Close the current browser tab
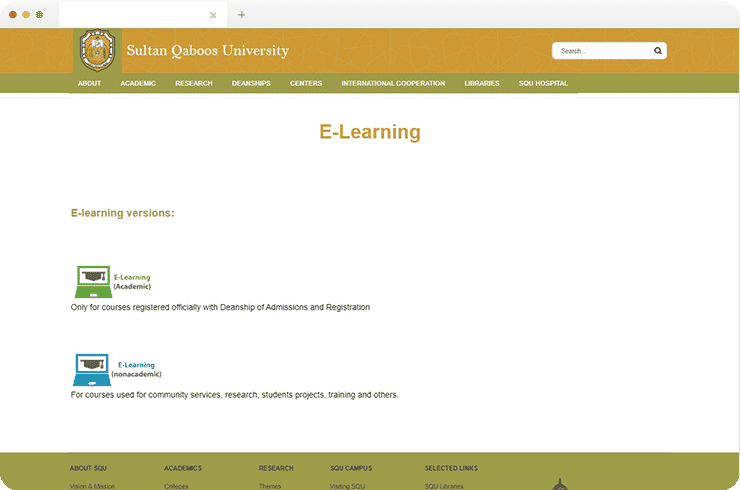 click(x=213, y=15)
